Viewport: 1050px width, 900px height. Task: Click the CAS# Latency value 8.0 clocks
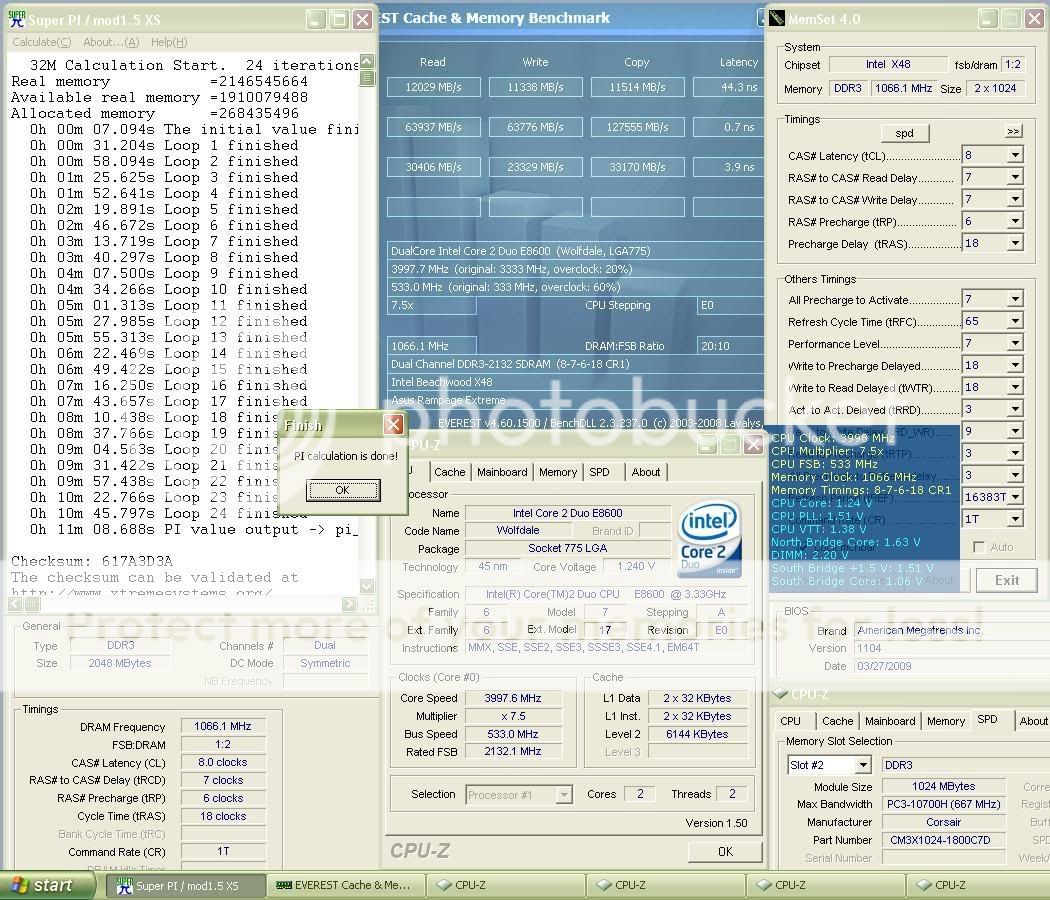(x=223, y=762)
